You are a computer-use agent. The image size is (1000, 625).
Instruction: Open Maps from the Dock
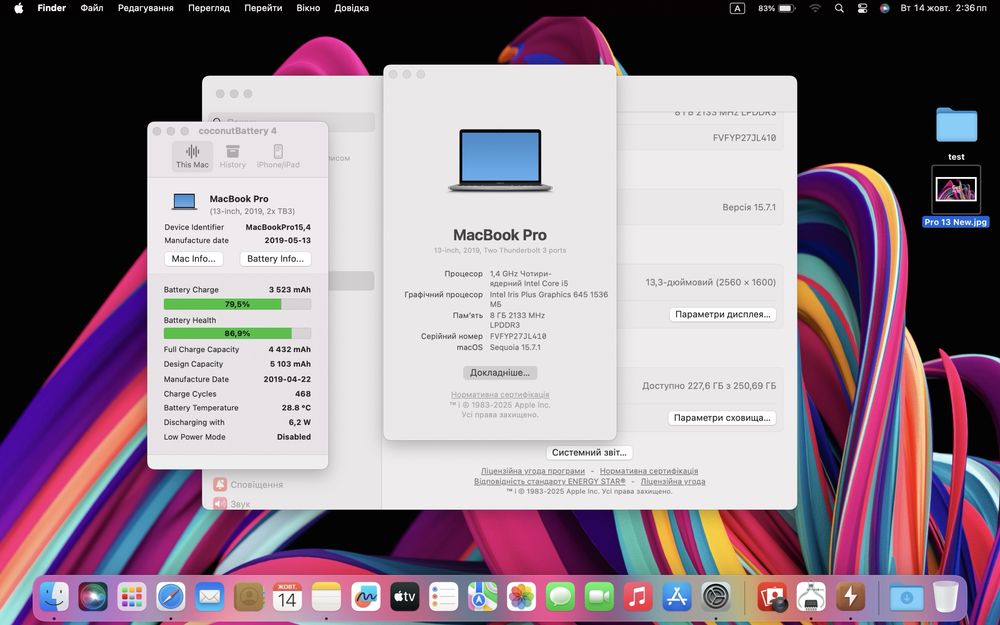pyautogui.click(x=482, y=597)
